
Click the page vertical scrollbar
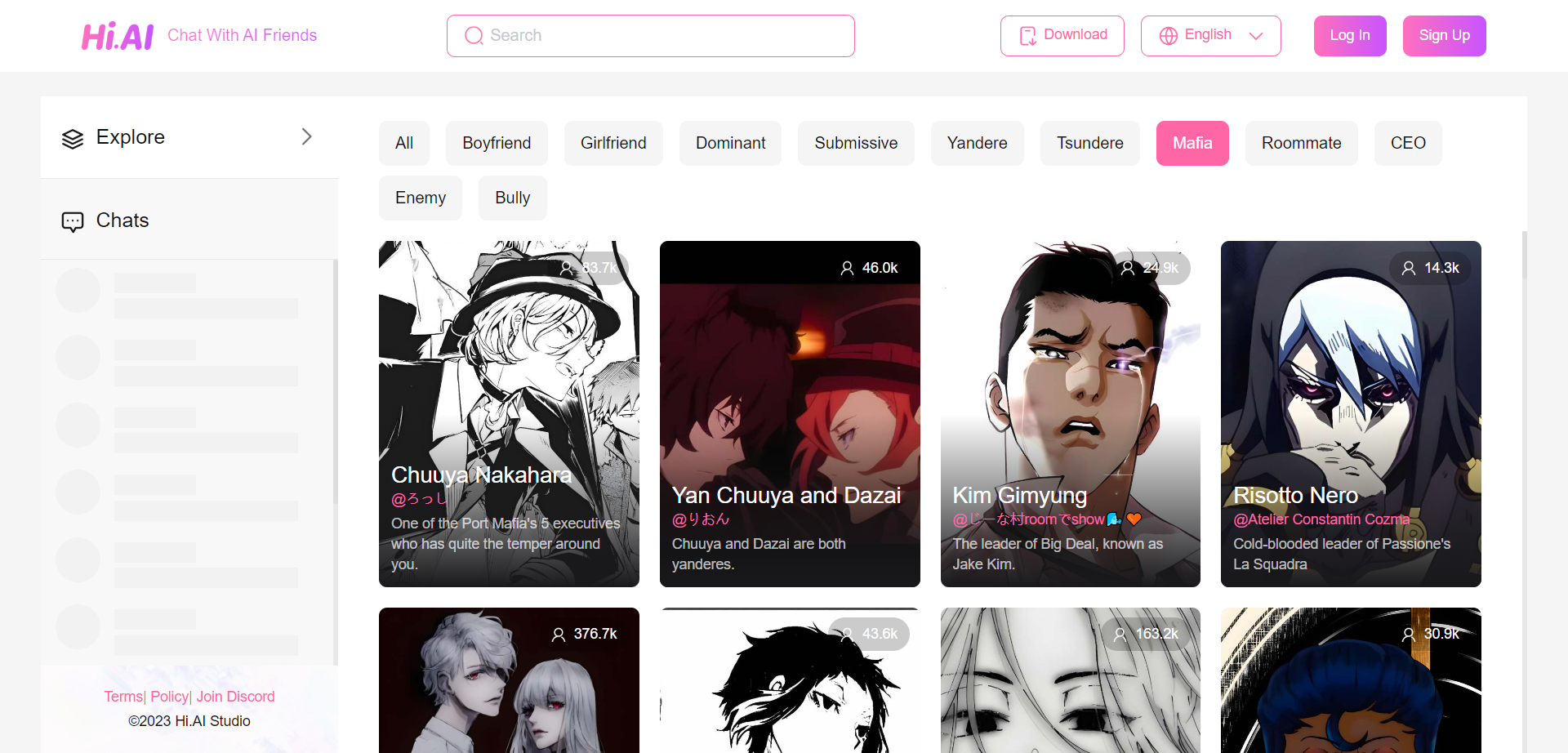coord(1524,256)
